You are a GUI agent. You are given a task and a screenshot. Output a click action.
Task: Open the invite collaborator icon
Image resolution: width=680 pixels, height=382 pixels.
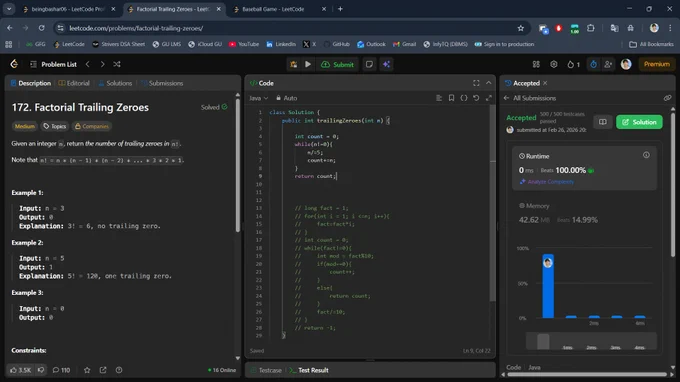[608, 64]
